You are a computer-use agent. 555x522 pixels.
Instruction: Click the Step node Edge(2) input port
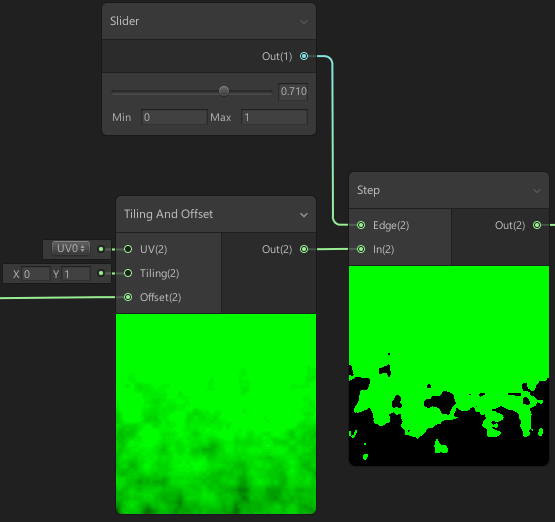click(x=361, y=225)
